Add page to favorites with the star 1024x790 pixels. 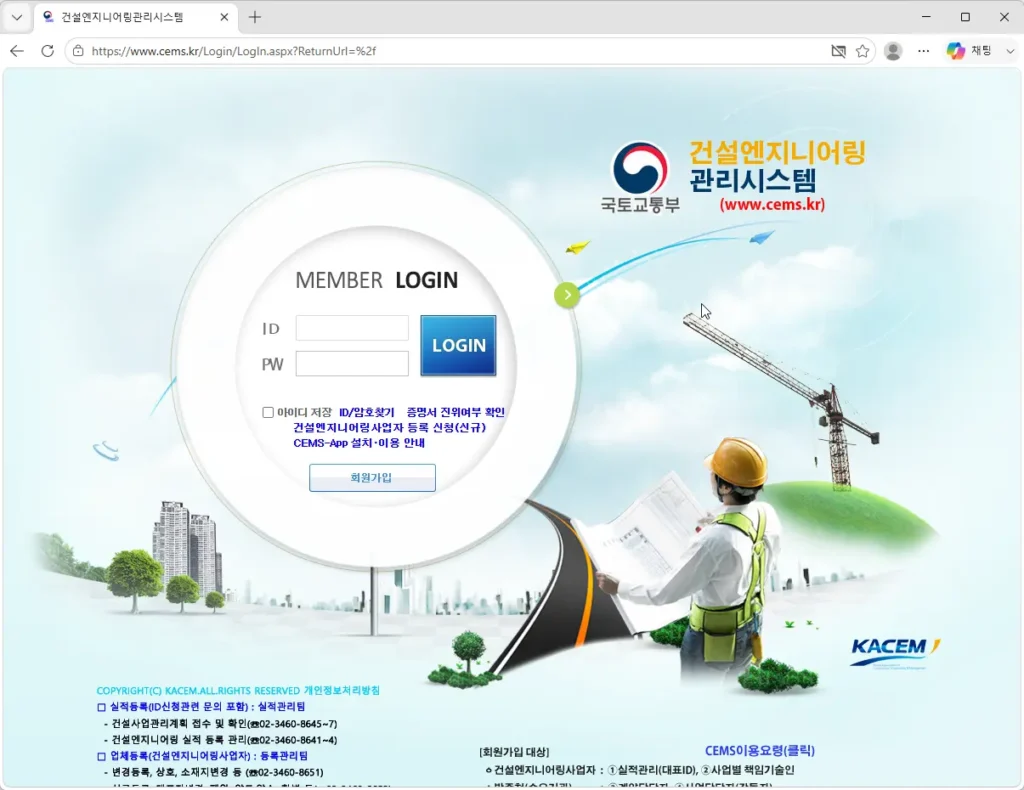pos(863,51)
